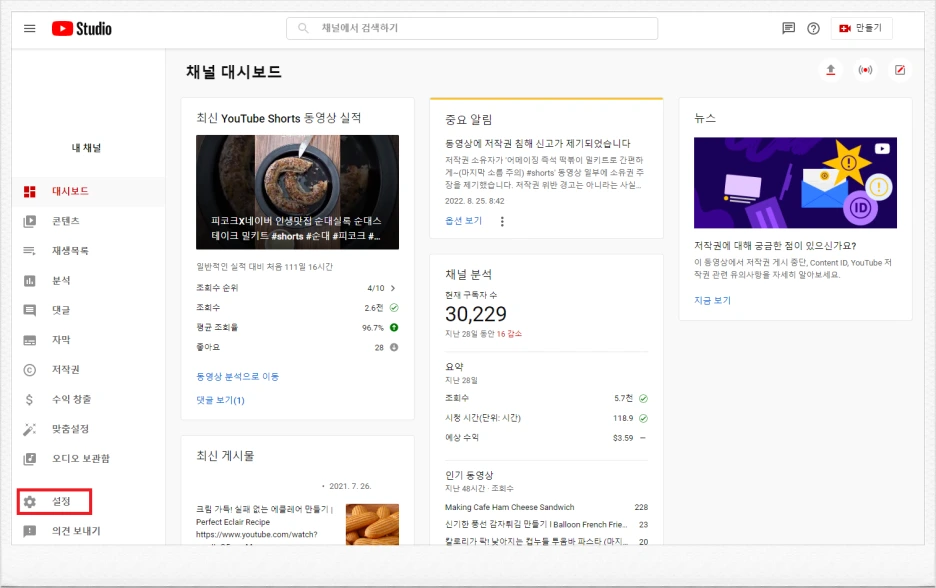Select 재생목록 in the sidebar
Screen dimensions: 936x588
(88, 251)
